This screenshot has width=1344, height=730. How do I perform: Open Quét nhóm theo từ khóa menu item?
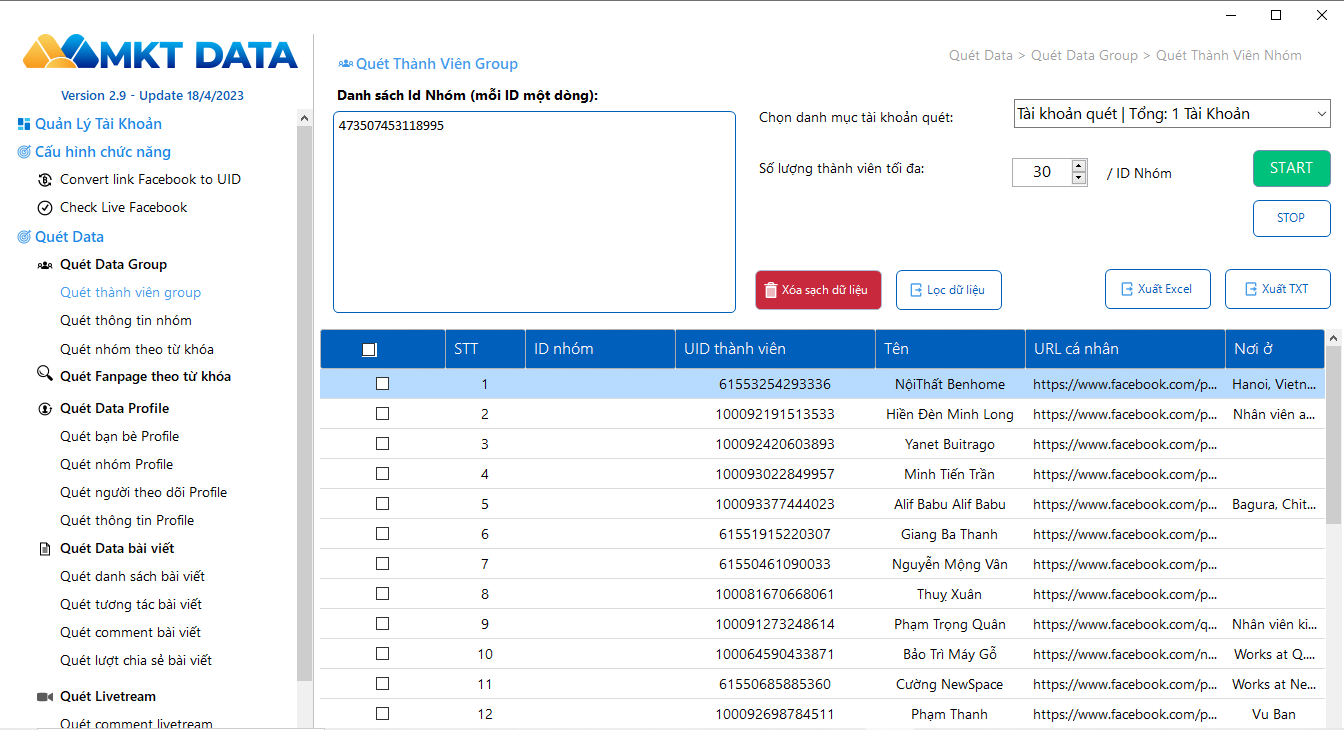(137, 350)
